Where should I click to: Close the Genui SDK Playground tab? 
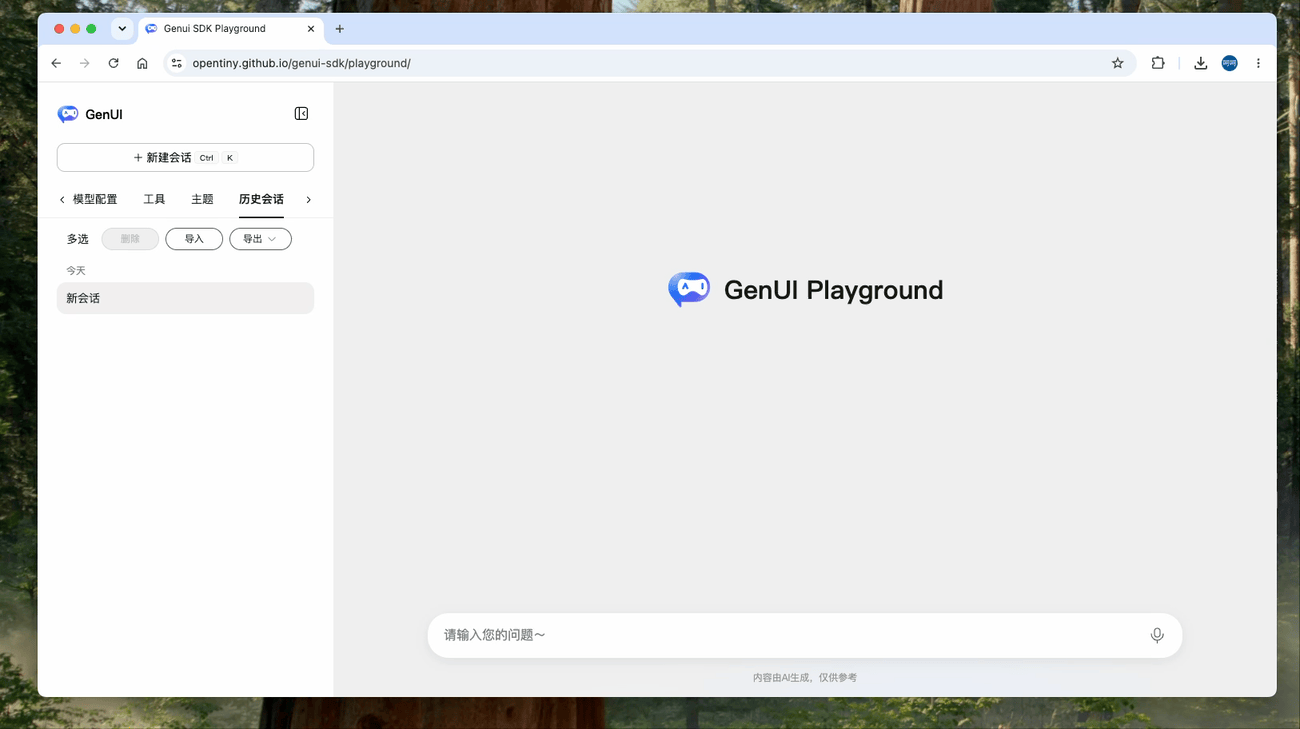click(x=311, y=29)
